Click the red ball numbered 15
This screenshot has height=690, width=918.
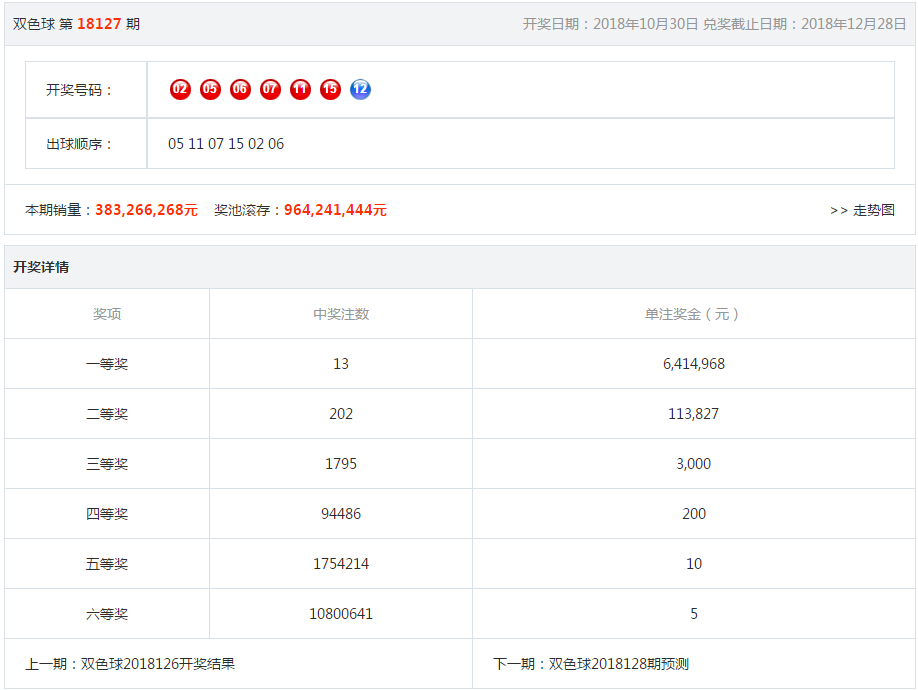point(330,90)
